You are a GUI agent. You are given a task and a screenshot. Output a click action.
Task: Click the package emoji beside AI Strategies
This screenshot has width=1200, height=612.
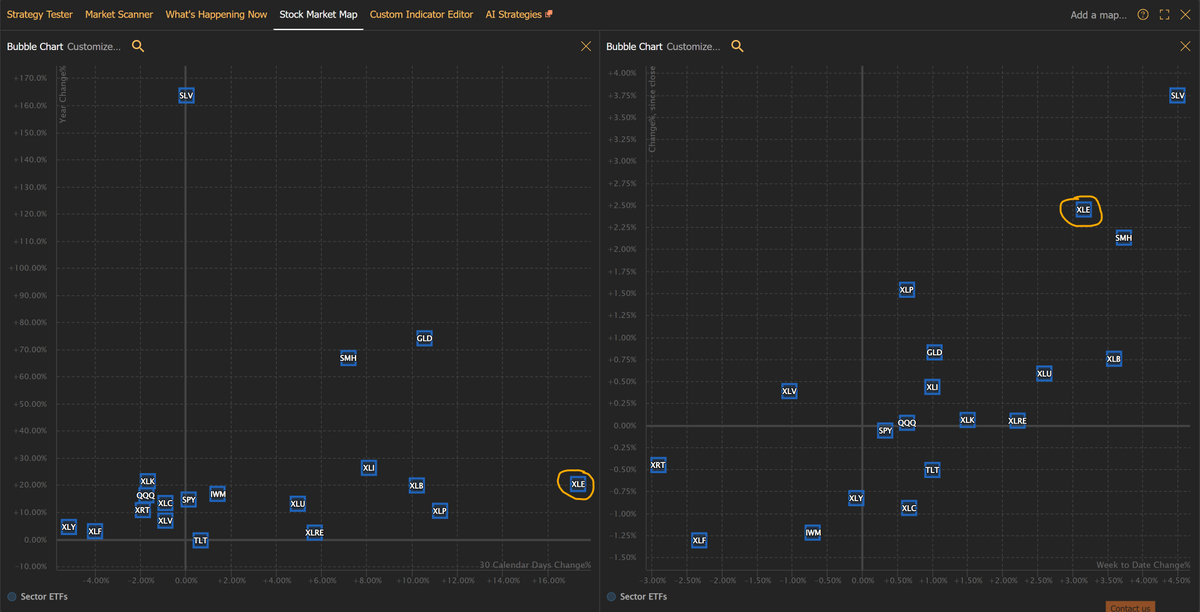coord(548,14)
